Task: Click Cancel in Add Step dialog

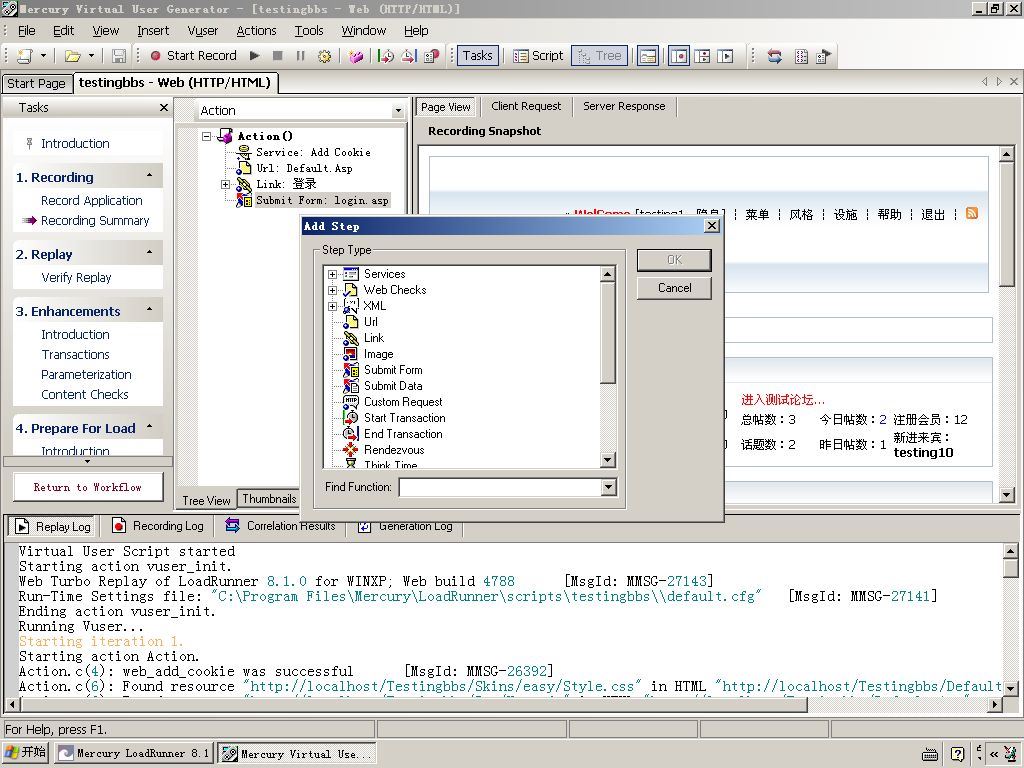Action: pyautogui.click(x=674, y=288)
